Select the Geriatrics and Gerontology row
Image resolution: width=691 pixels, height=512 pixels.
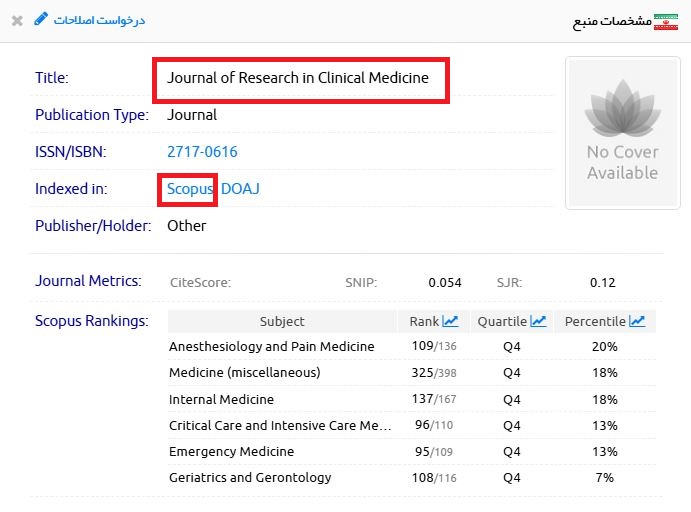pyautogui.click(x=250, y=477)
